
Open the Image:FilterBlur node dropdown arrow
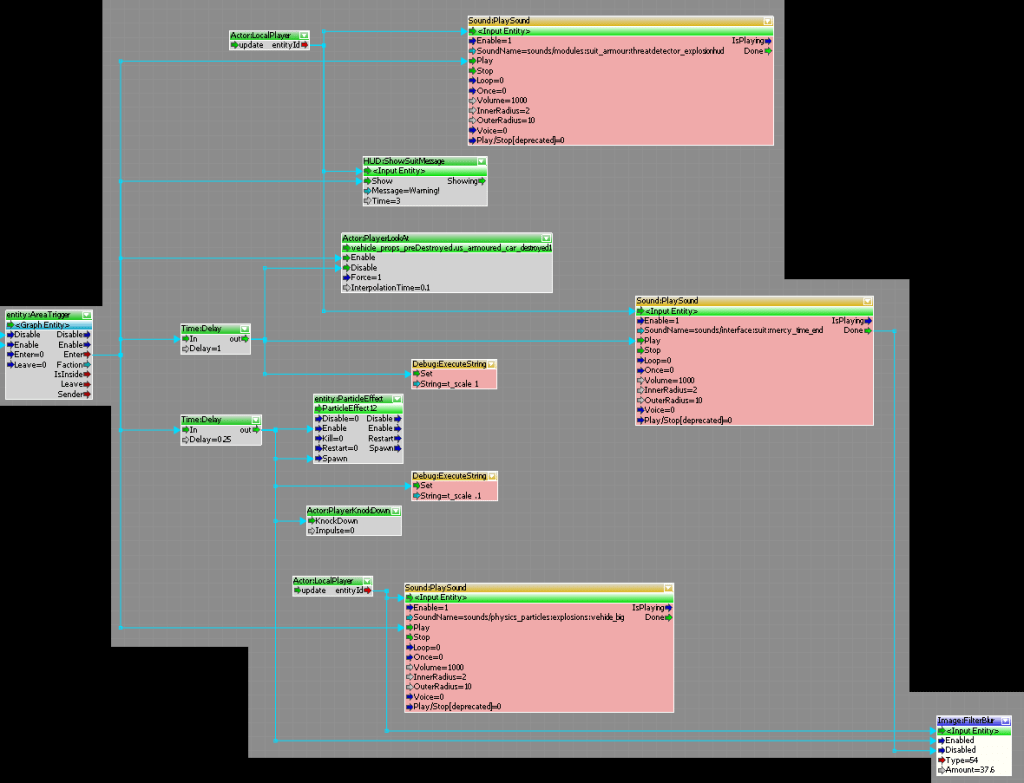[x=1004, y=720]
